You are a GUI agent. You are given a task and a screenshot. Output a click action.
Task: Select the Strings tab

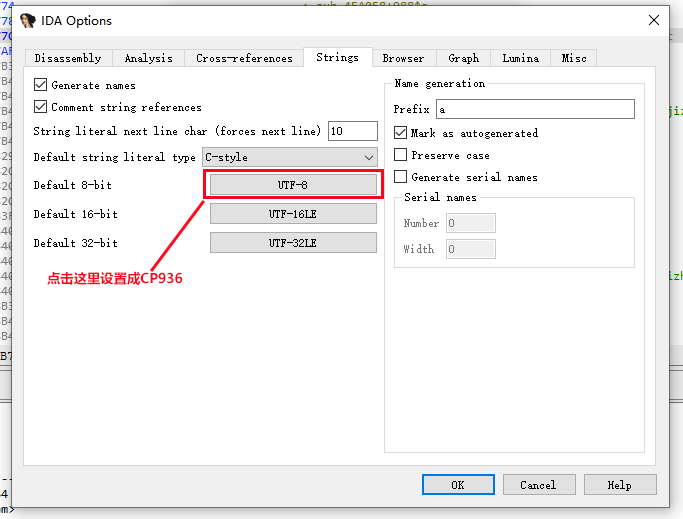point(338,57)
